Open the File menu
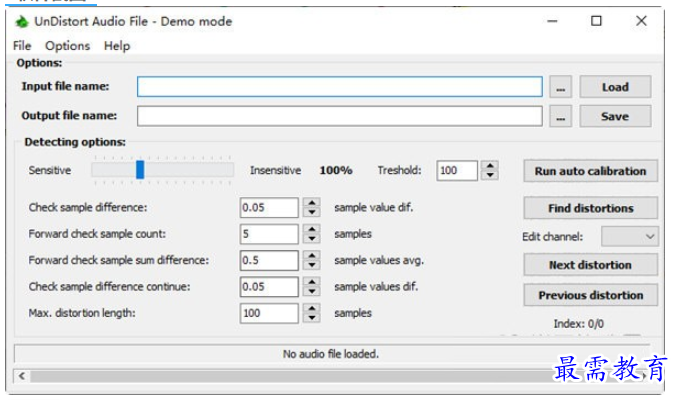The height and width of the screenshot is (400, 676). pyautogui.click(x=22, y=46)
